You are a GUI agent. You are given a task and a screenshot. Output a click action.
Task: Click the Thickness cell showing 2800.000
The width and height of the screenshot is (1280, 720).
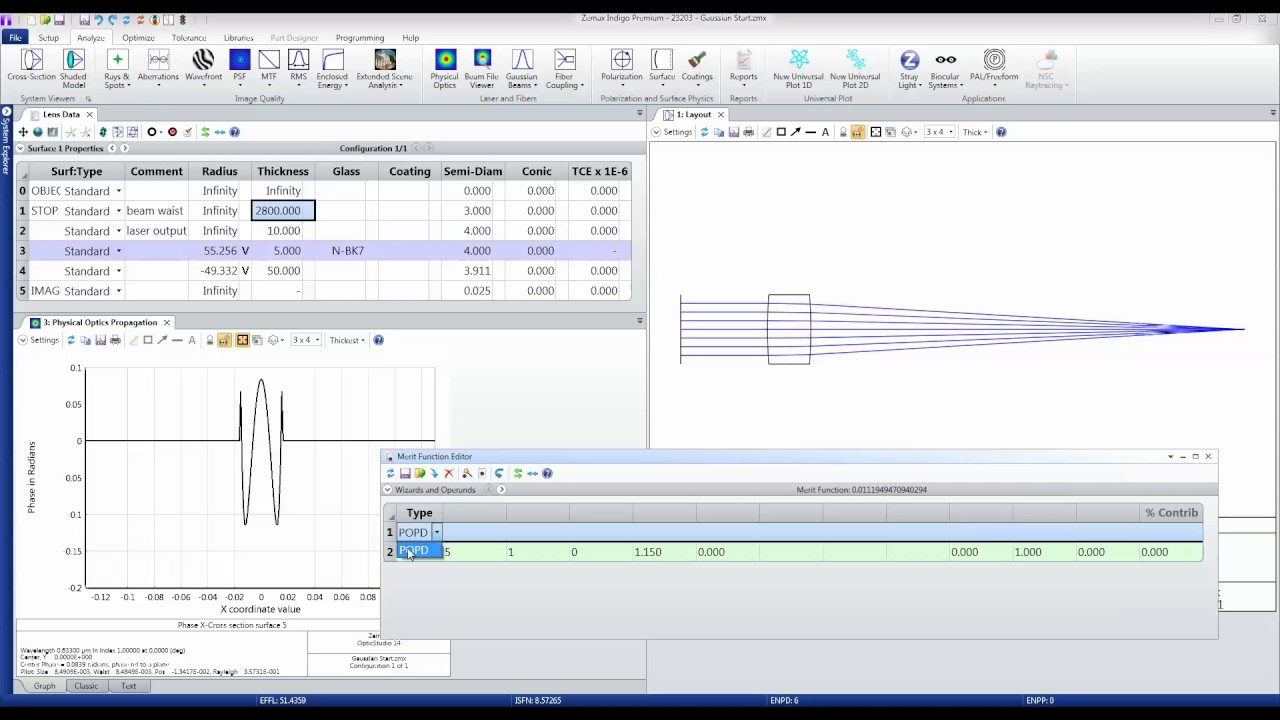(283, 211)
